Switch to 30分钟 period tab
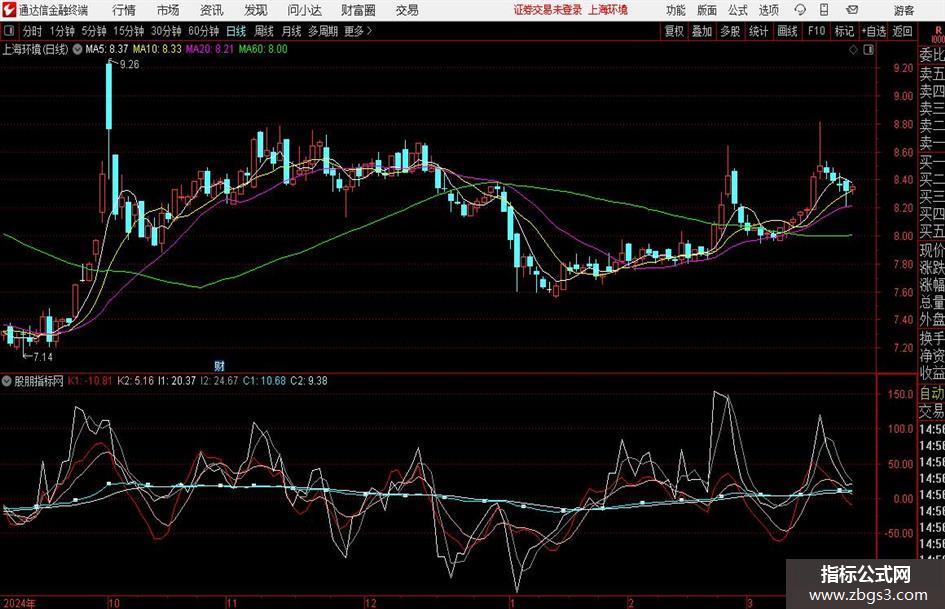The height and width of the screenshot is (609, 945). (166, 31)
